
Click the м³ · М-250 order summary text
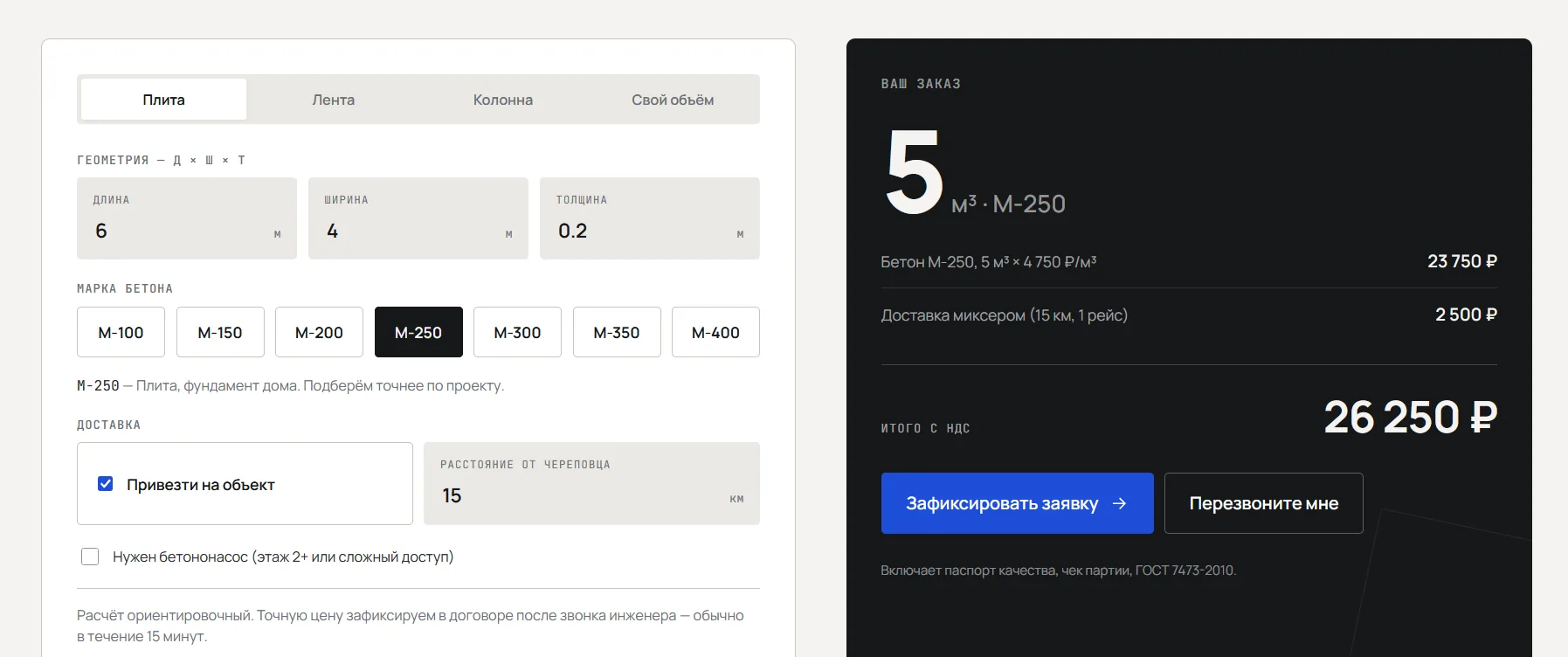1008,204
